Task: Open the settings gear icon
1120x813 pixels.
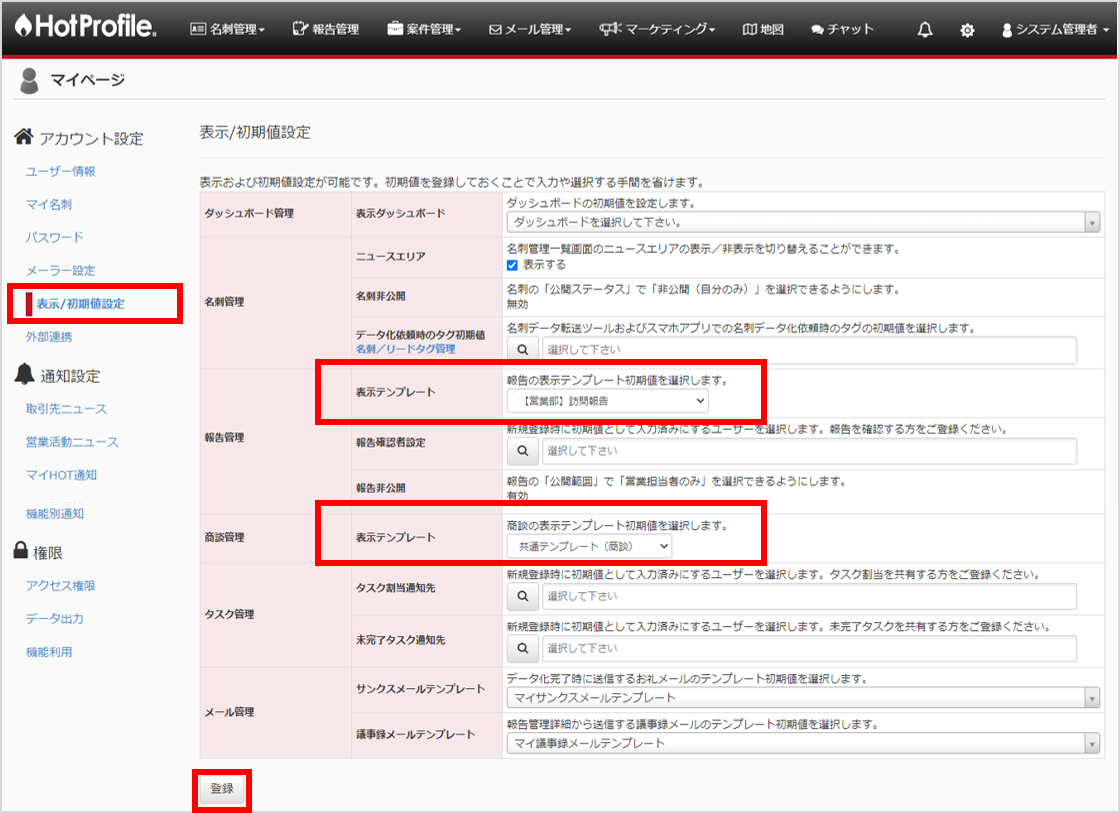Action: (x=967, y=30)
